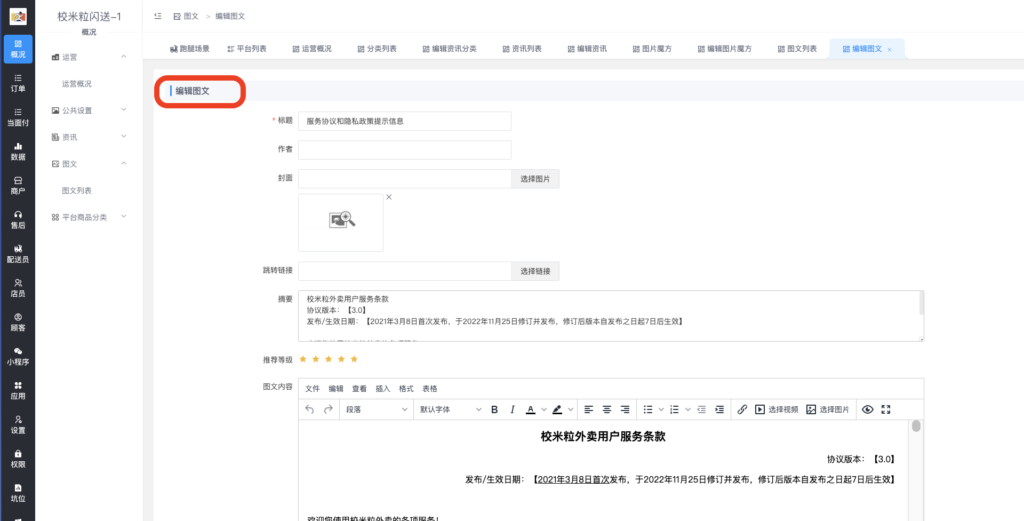The width and height of the screenshot is (1024, 521).
Task: Open the bullet list style dropdown arrow
Action: click(661, 409)
